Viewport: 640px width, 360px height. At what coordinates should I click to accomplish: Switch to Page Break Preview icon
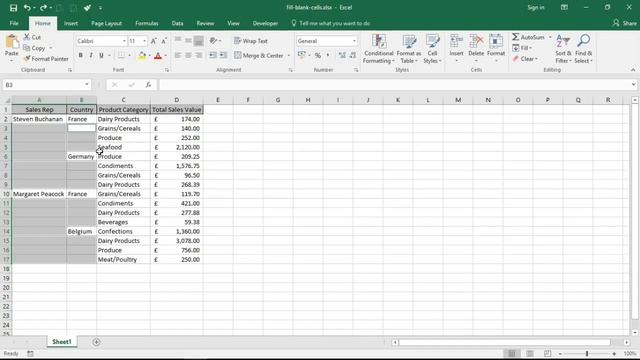tap(547, 353)
